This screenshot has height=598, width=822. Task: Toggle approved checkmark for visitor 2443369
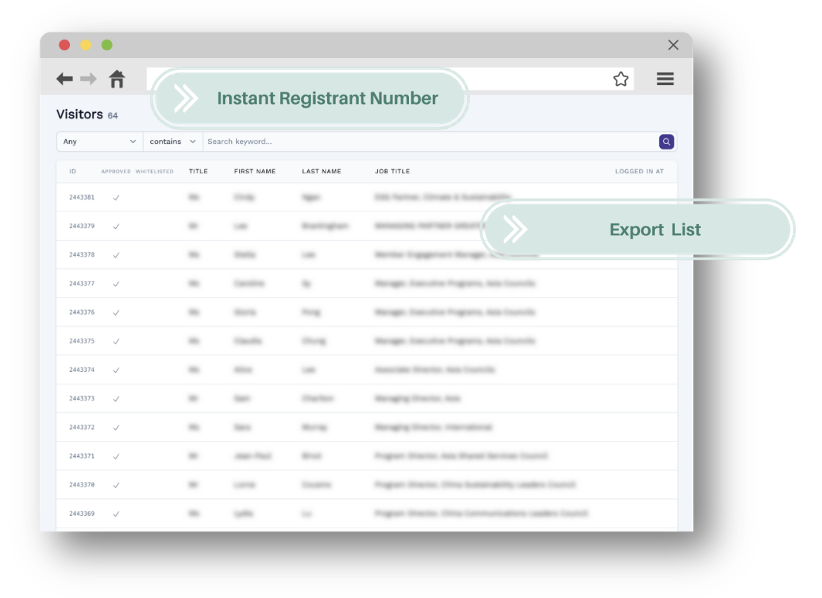click(x=116, y=514)
